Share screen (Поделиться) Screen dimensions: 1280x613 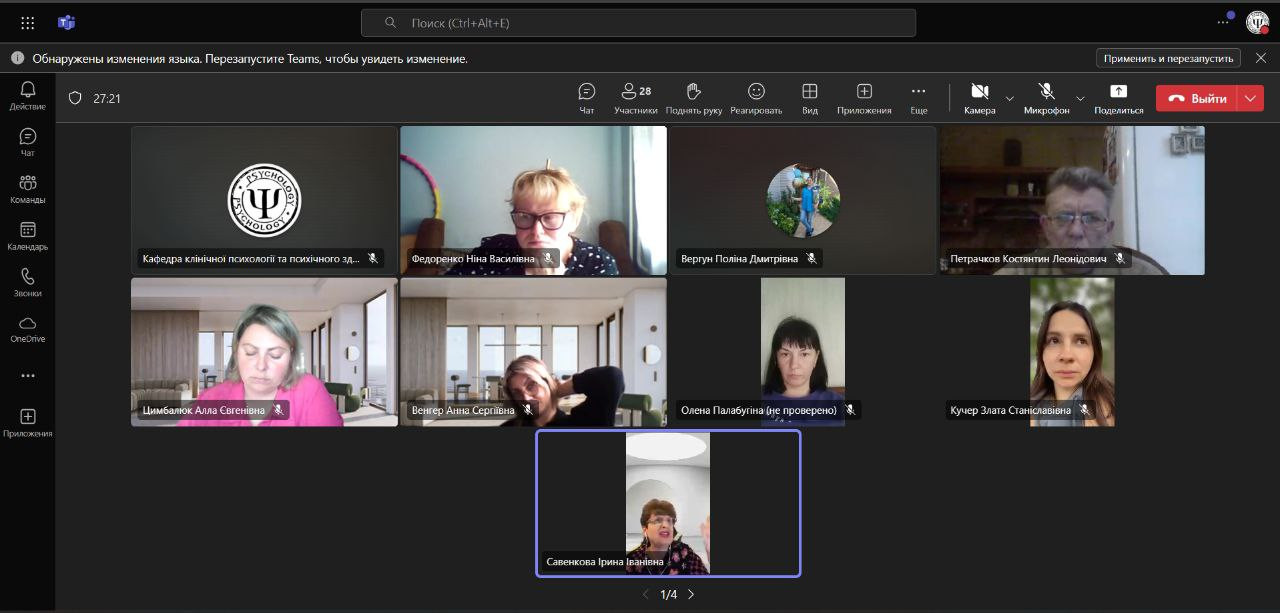point(1118,98)
